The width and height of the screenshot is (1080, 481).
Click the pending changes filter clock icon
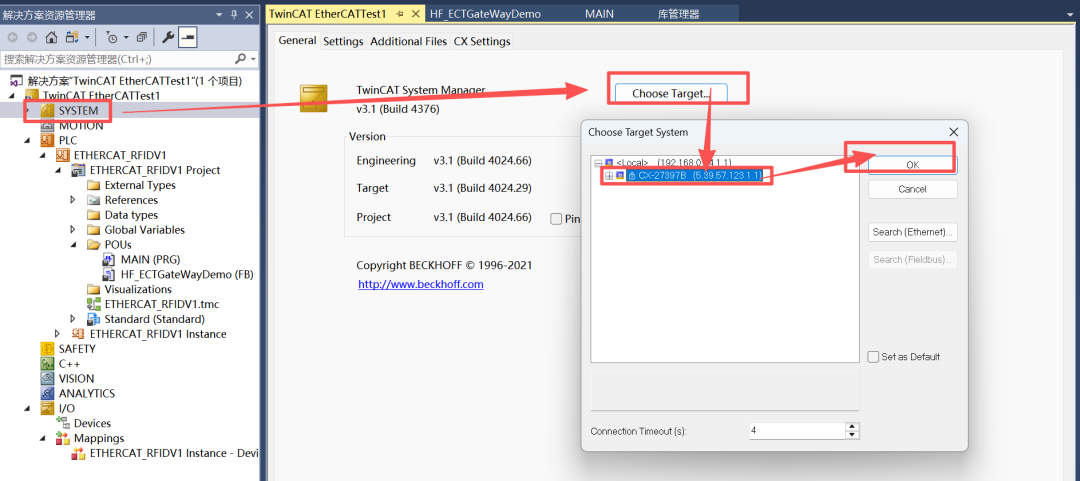(112, 37)
